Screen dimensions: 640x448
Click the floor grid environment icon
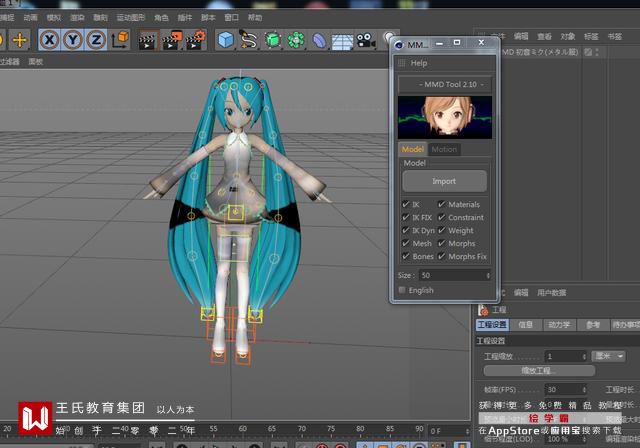[x=342, y=41]
